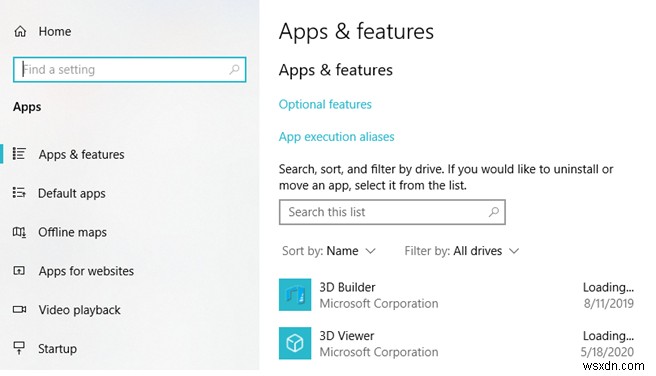Click Loading... size for 3D Builder
Screen dimensions: 656x376
pos(608,288)
